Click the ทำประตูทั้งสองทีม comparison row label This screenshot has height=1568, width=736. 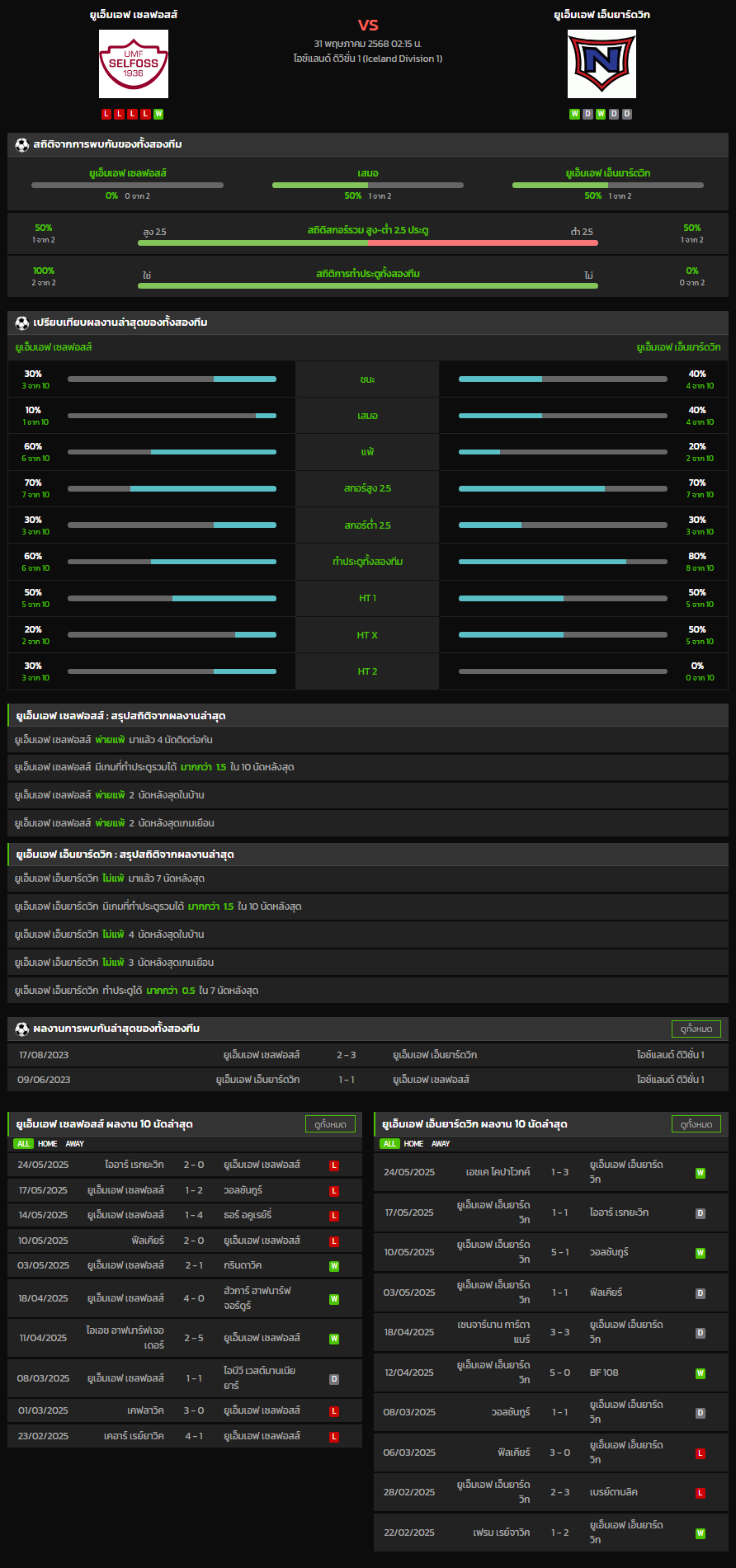point(368,562)
